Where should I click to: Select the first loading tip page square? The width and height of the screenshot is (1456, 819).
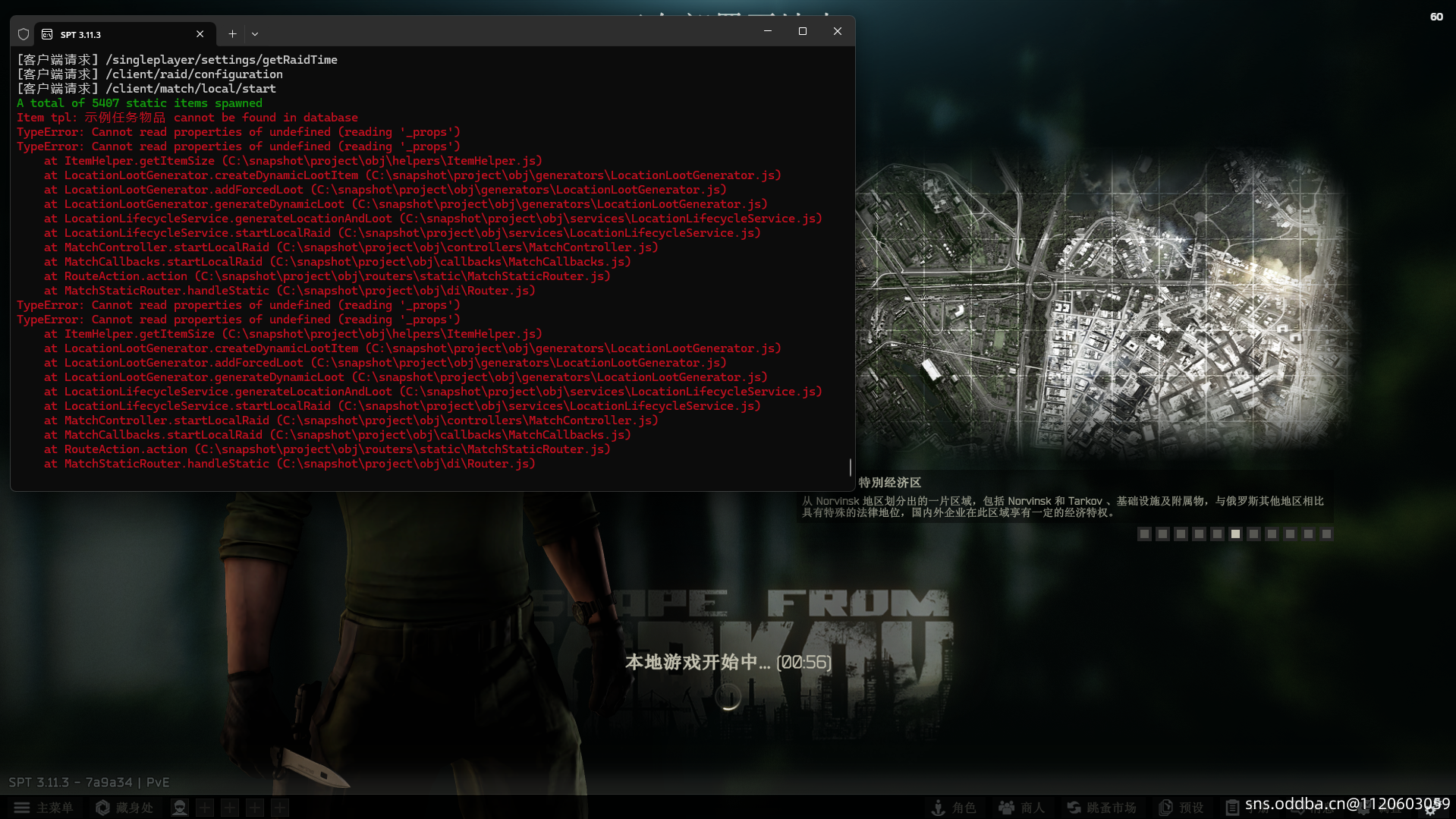[x=1144, y=534]
